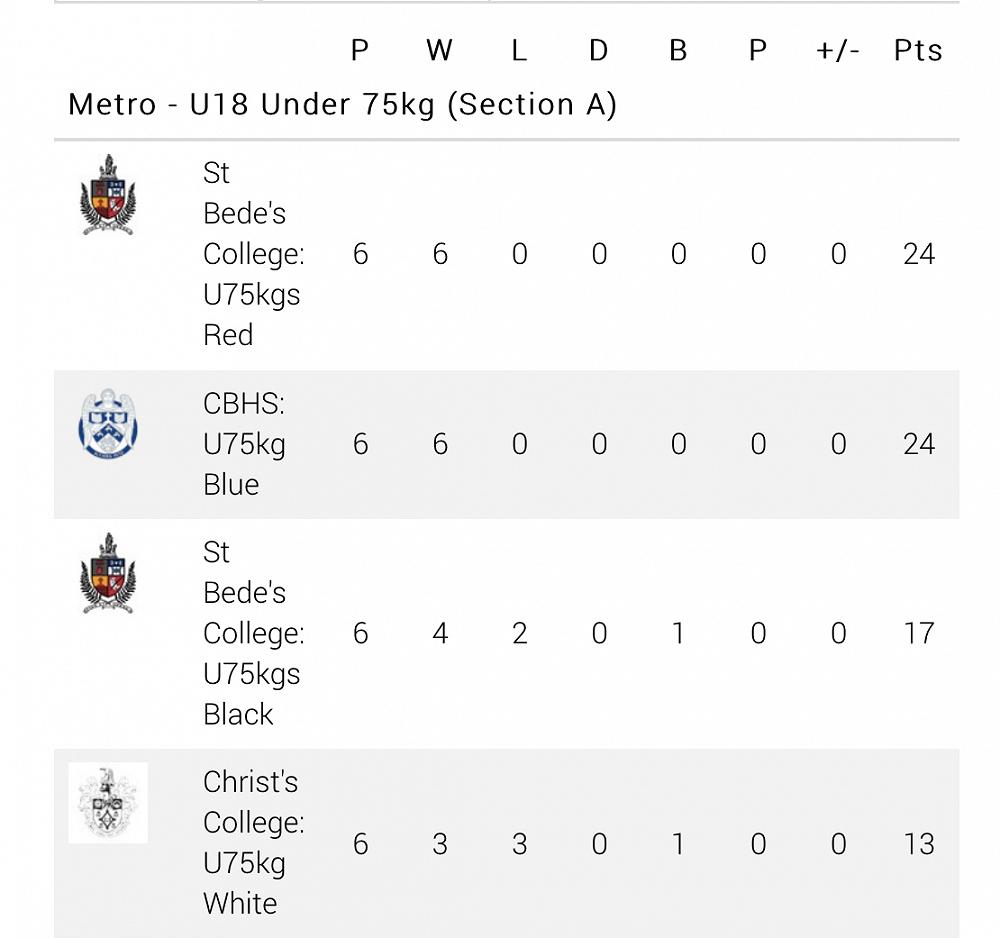Click St Bede's Black losses value 2
Viewport: 1000px width, 938px height.
pyautogui.click(x=519, y=633)
